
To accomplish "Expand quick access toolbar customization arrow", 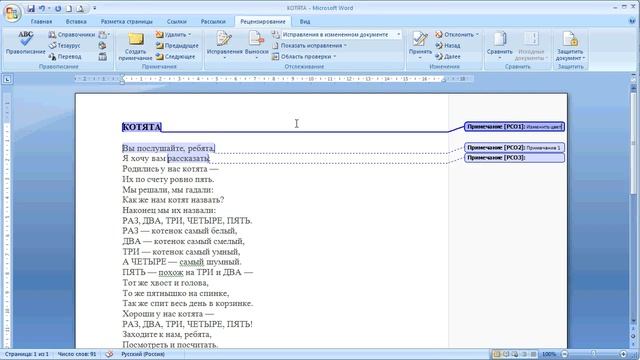I will (94, 8).
